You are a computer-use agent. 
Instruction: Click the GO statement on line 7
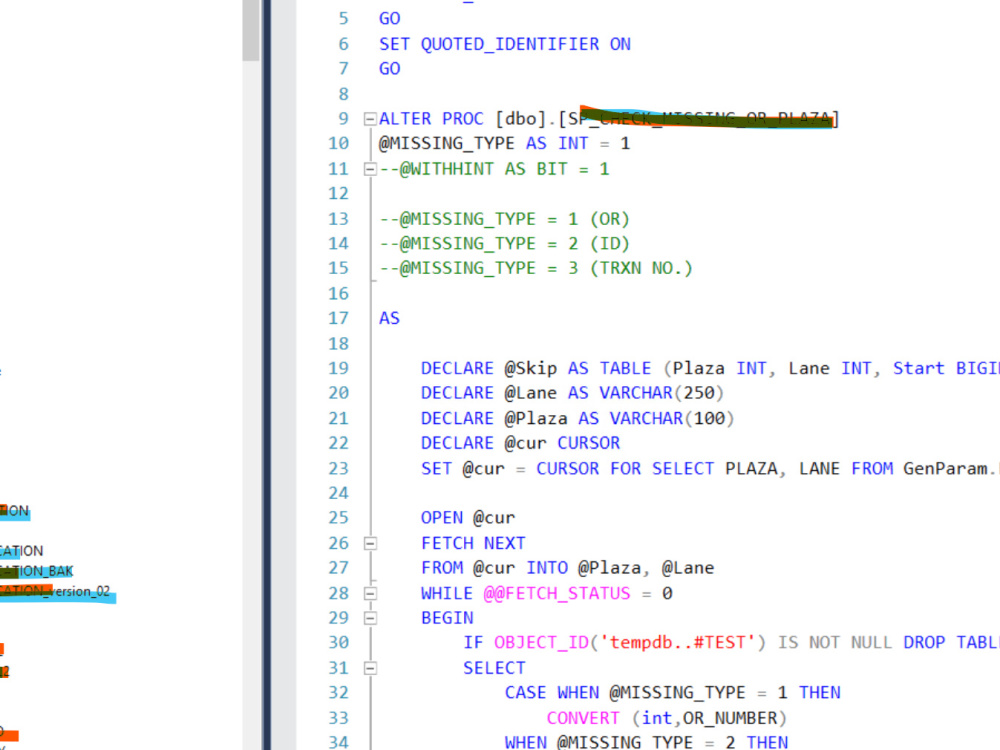(x=389, y=69)
